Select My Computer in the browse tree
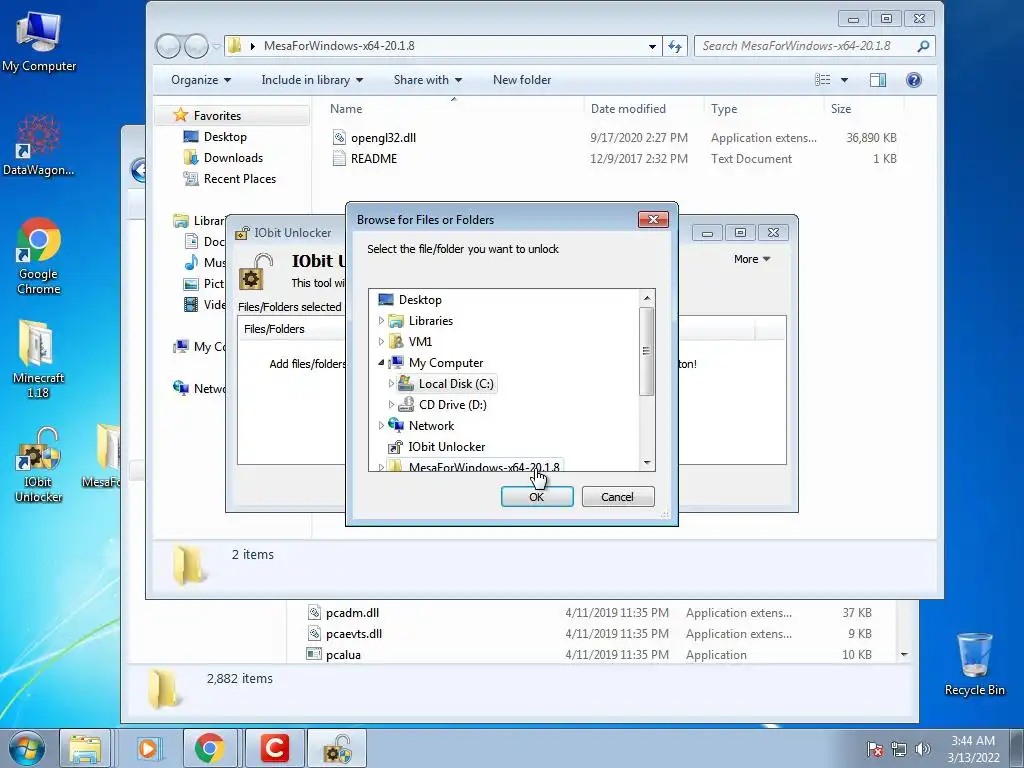This screenshot has height=768, width=1024. pos(445,362)
